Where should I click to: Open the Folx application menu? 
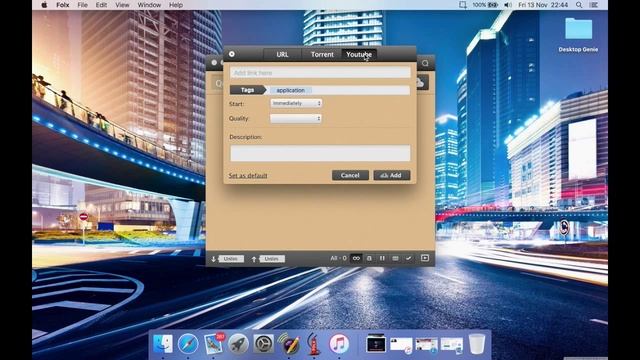(x=62, y=5)
